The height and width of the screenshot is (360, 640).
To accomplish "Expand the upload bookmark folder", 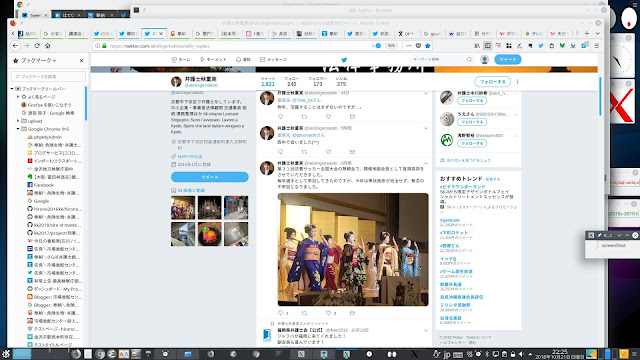I will click(18, 121).
